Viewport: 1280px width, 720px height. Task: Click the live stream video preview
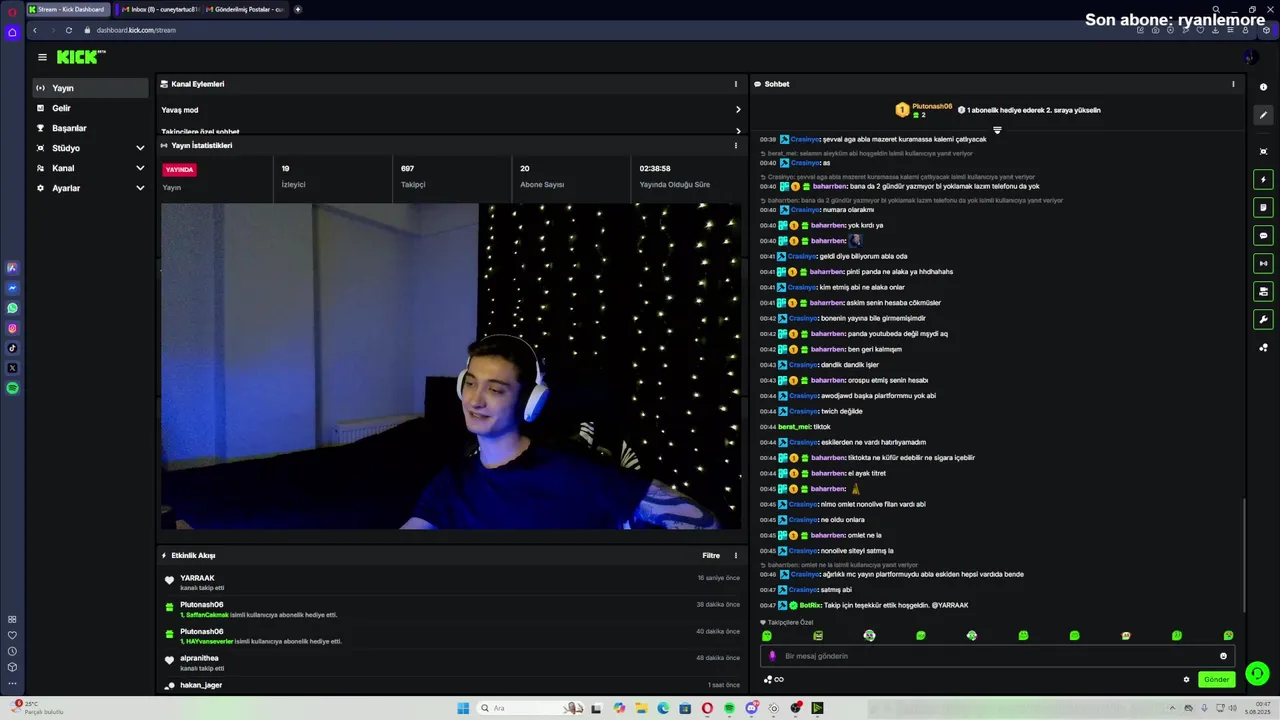pos(451,366)
